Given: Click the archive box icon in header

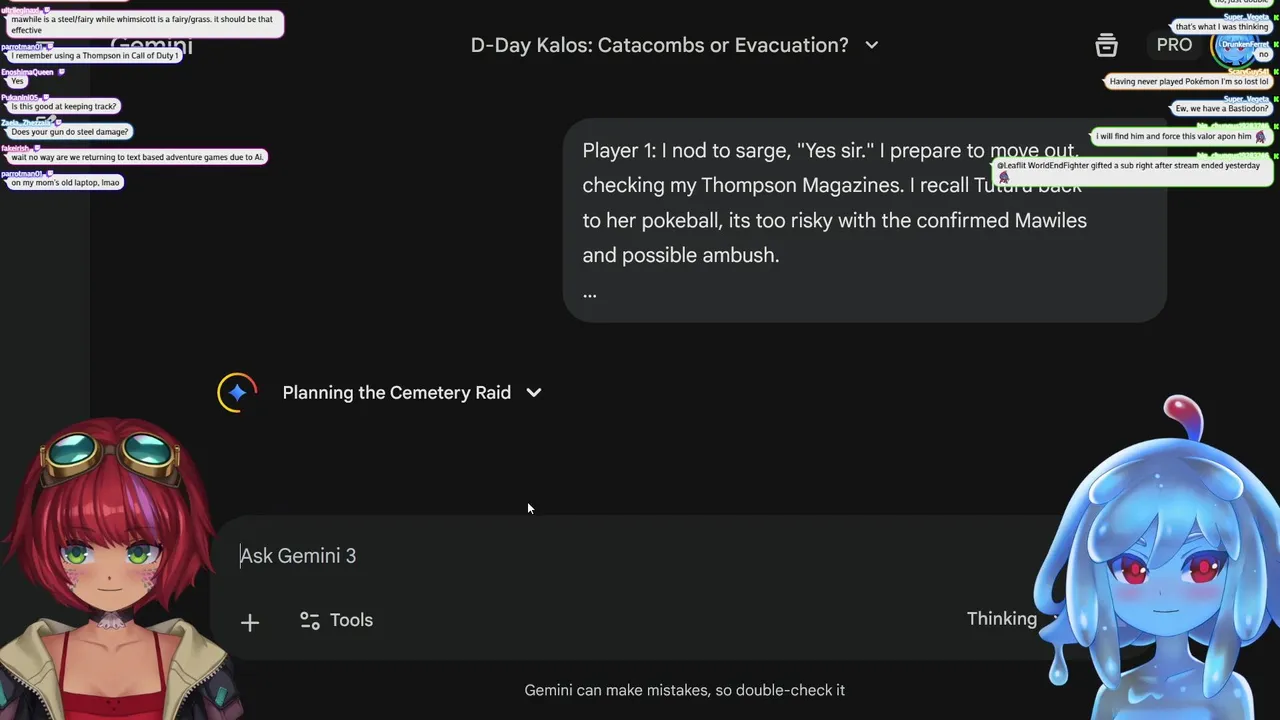Looking at the screenshot, I should [1106, 45].
